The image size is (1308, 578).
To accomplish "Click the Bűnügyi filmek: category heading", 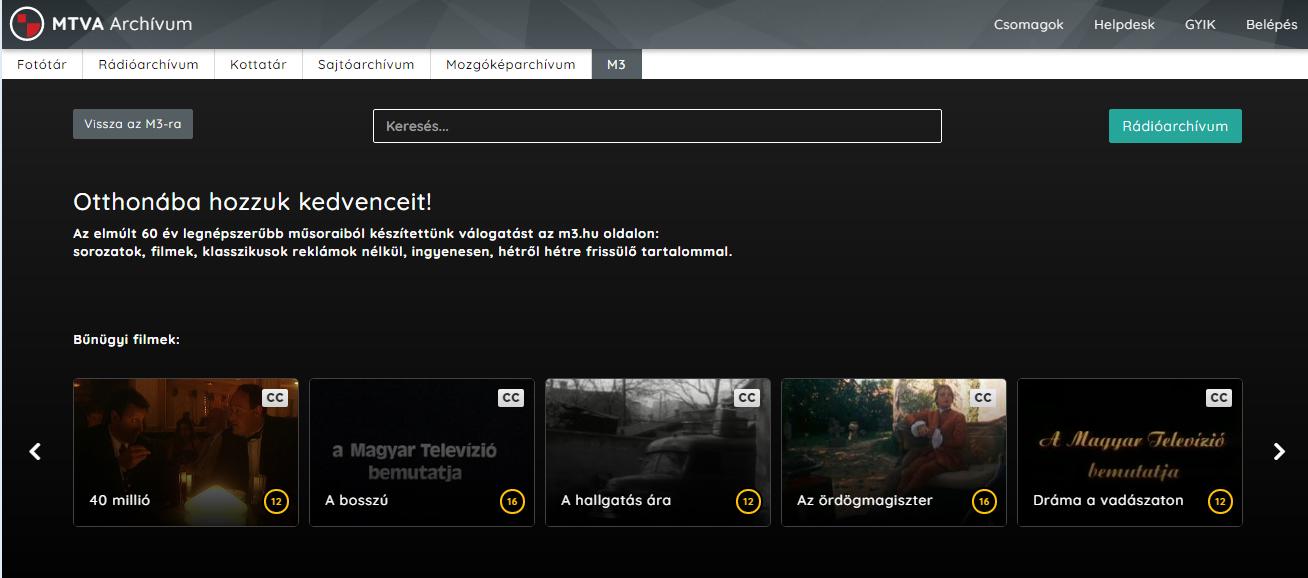I will click(x=126, y=340).
